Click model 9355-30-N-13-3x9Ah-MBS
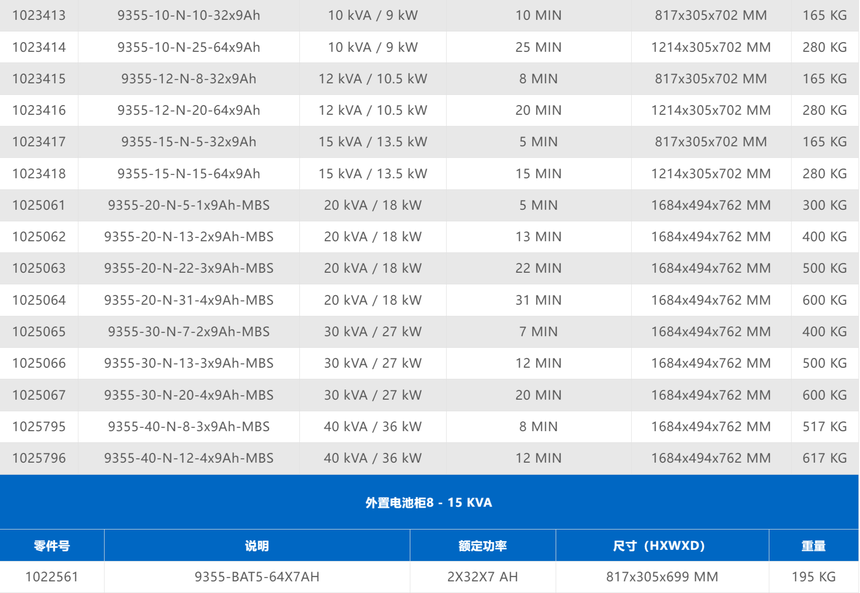 189,363
